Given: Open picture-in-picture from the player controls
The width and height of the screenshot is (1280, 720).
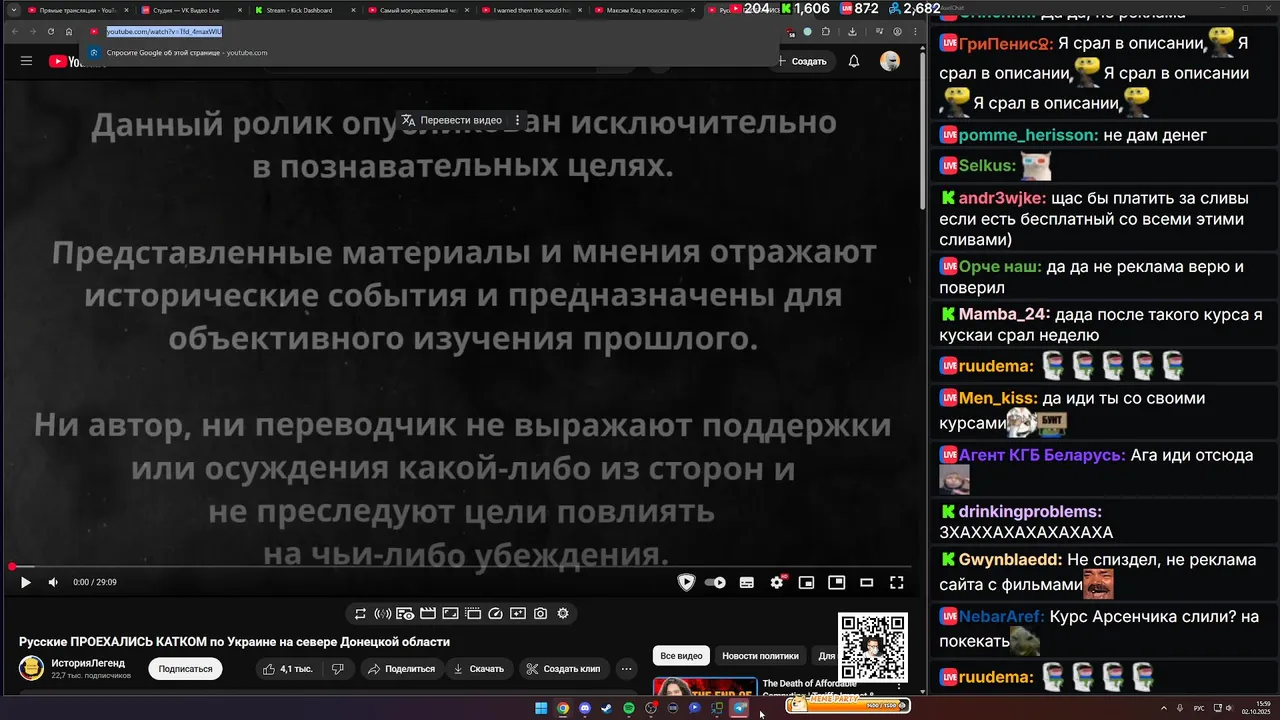Looking at the screenshot, I should click(836, 582).
